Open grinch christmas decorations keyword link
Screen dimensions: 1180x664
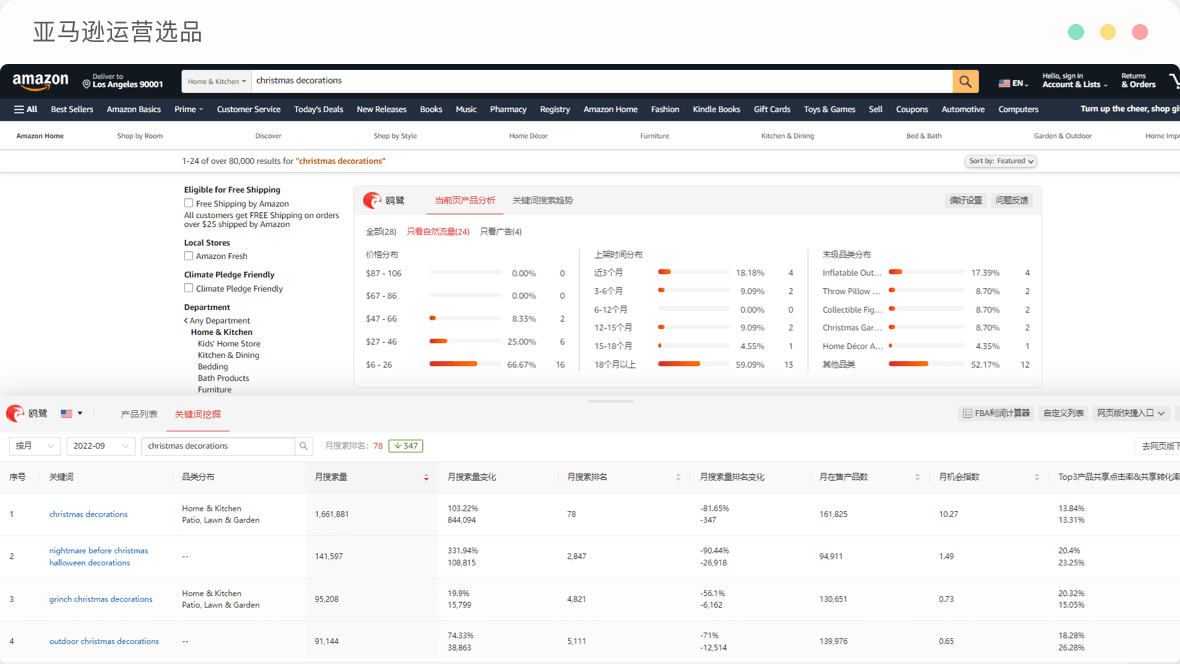pos(101,599)
